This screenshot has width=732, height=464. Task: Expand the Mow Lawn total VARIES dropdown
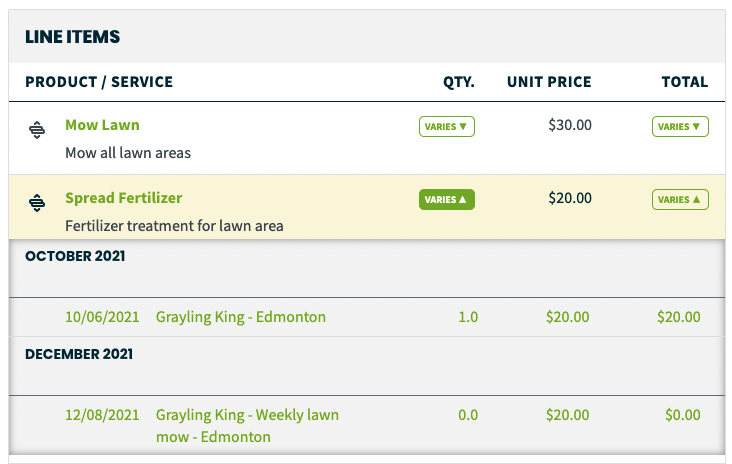680,127
